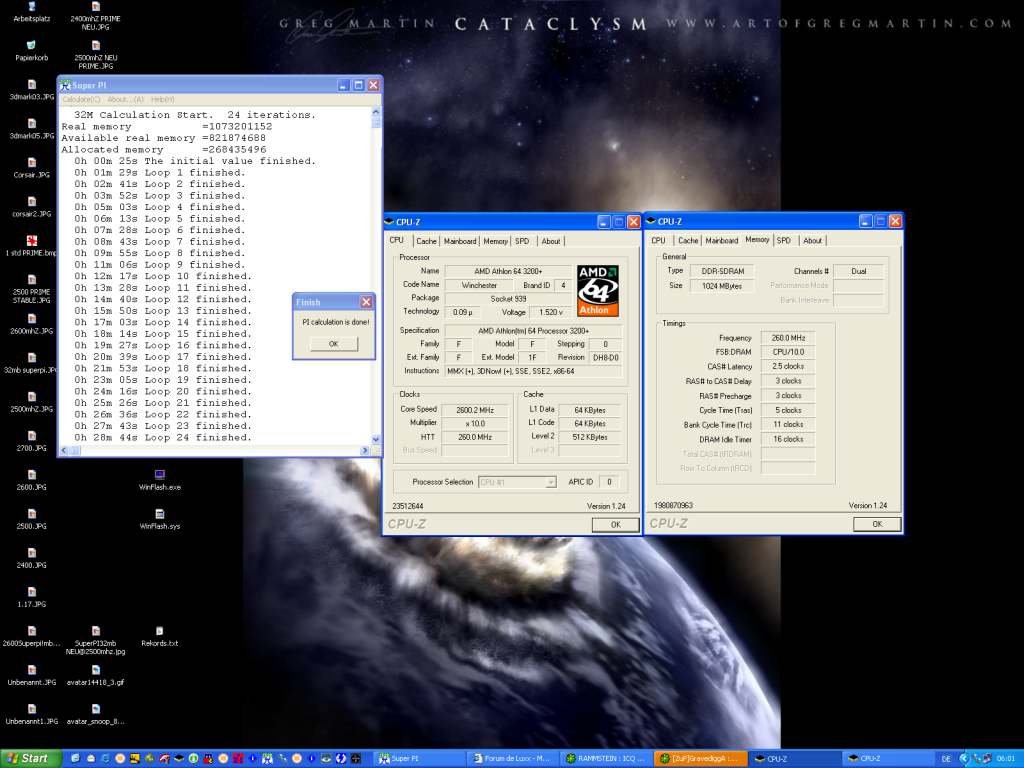Select the avatar14418_3.gif desktop icon
Screen dimensions: 1024x768
click(x=95, y=676)
